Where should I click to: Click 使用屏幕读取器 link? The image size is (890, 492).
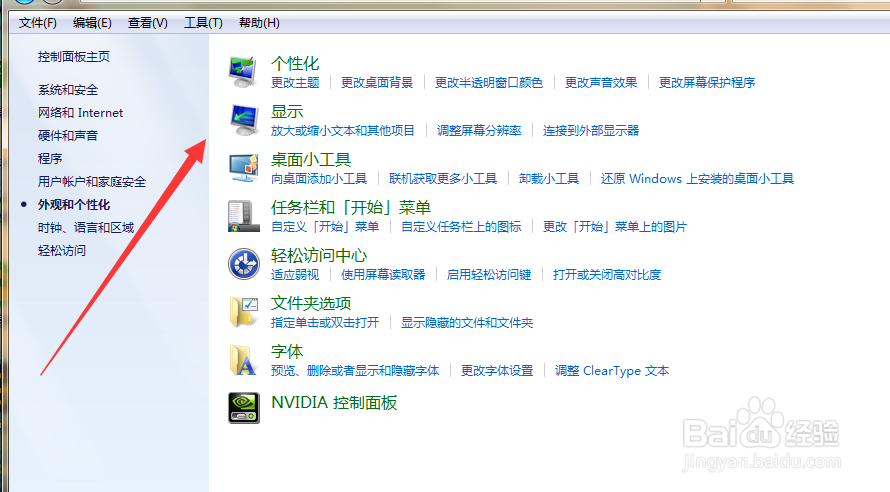[383, 275]
